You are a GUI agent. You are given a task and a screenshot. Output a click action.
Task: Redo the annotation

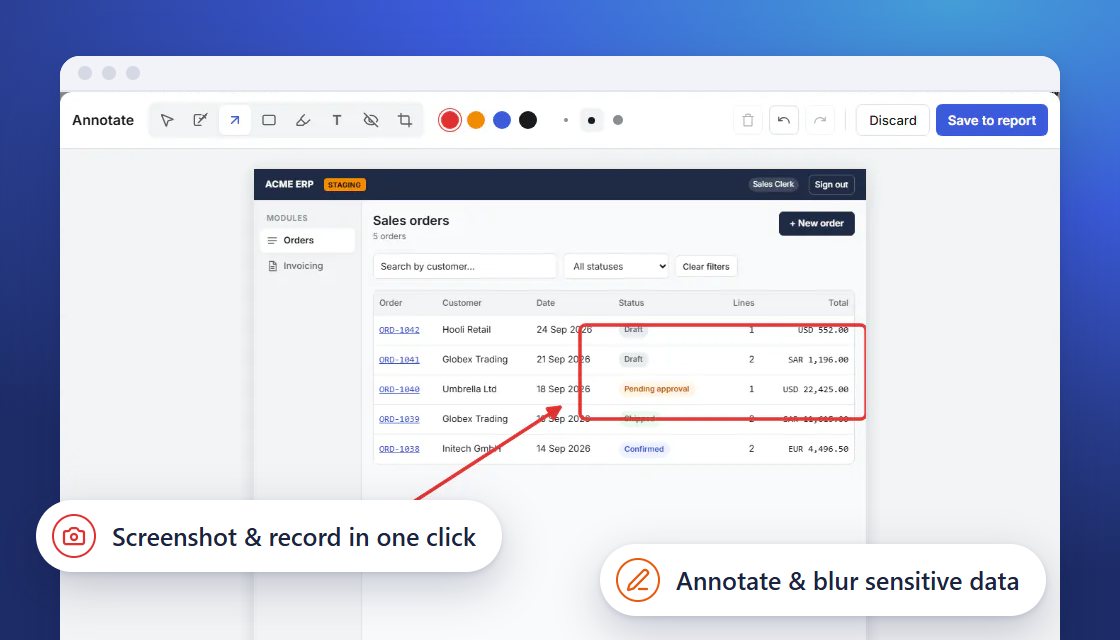(x=820, y=120)
